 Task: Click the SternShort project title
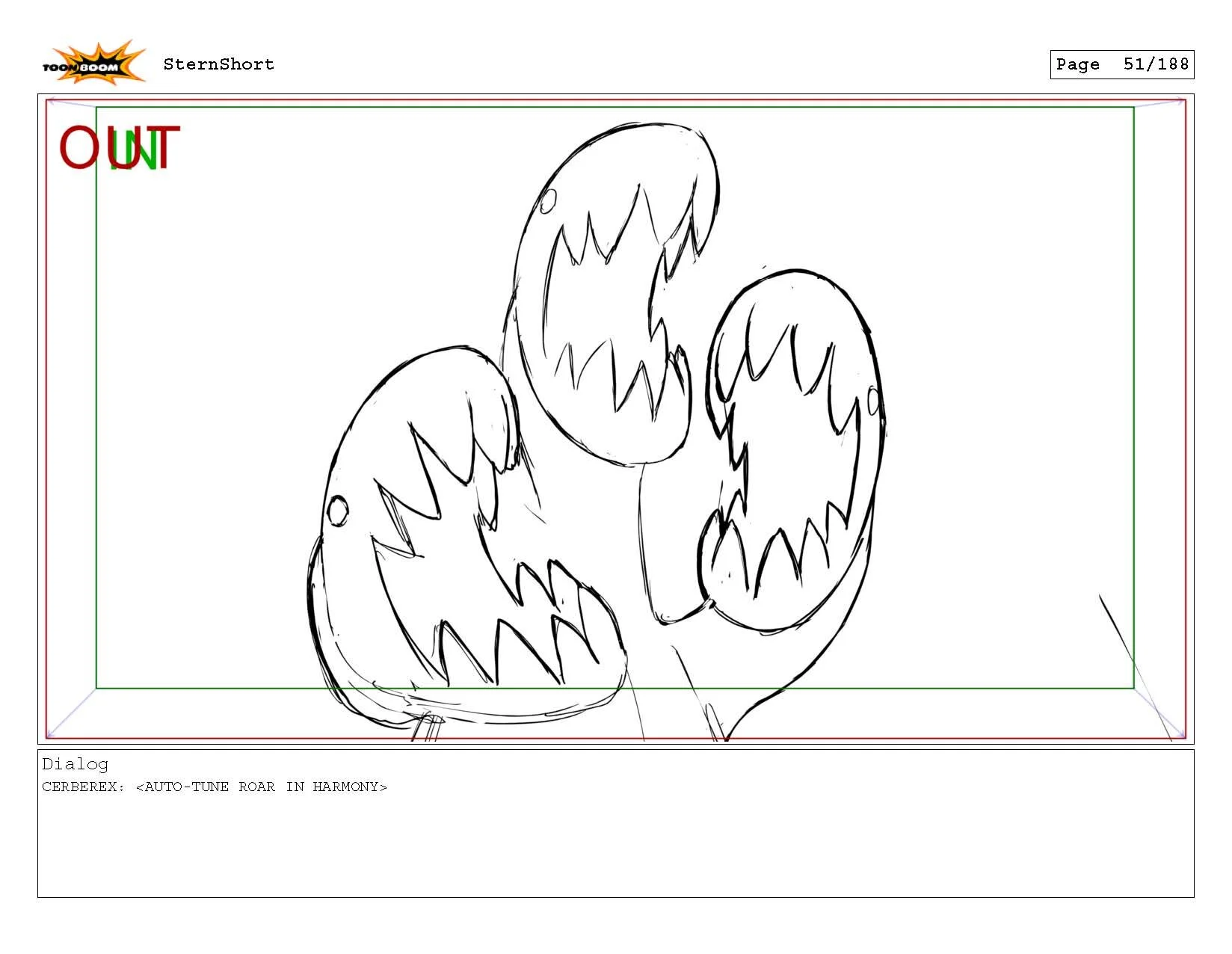pos(218,64)
